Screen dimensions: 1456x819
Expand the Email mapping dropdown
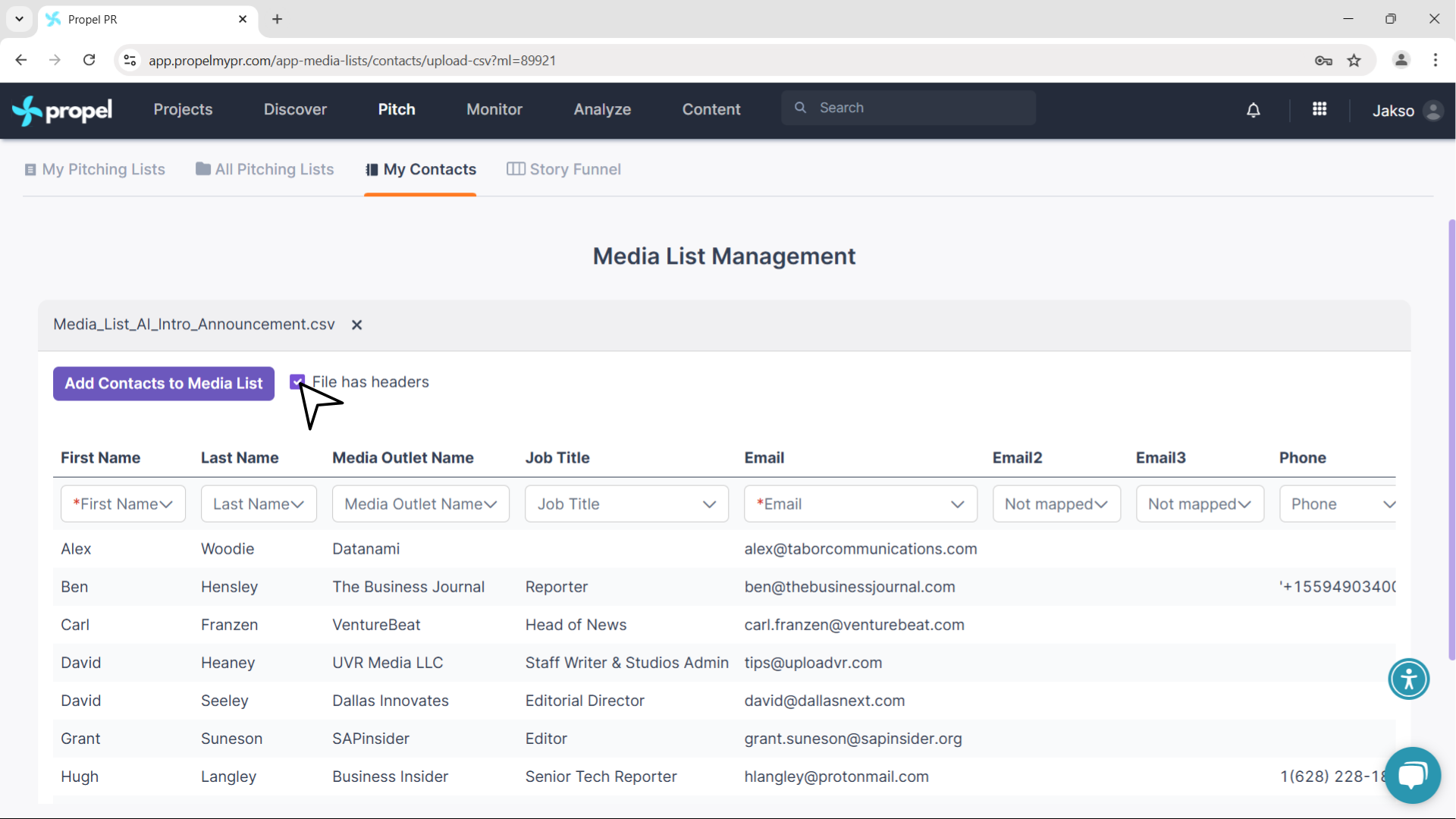[861, 504]
